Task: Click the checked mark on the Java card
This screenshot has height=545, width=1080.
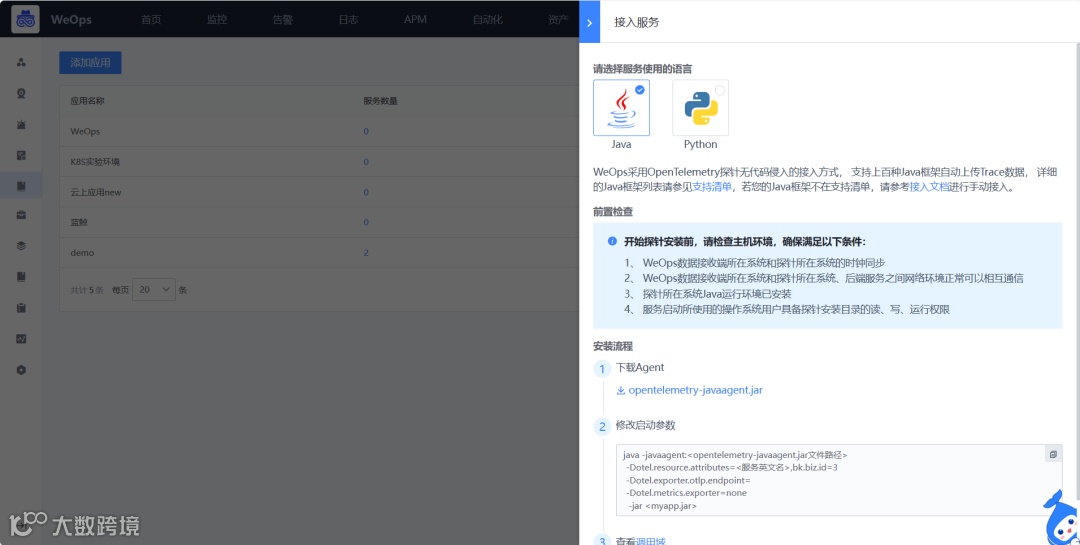Action: 640,90
